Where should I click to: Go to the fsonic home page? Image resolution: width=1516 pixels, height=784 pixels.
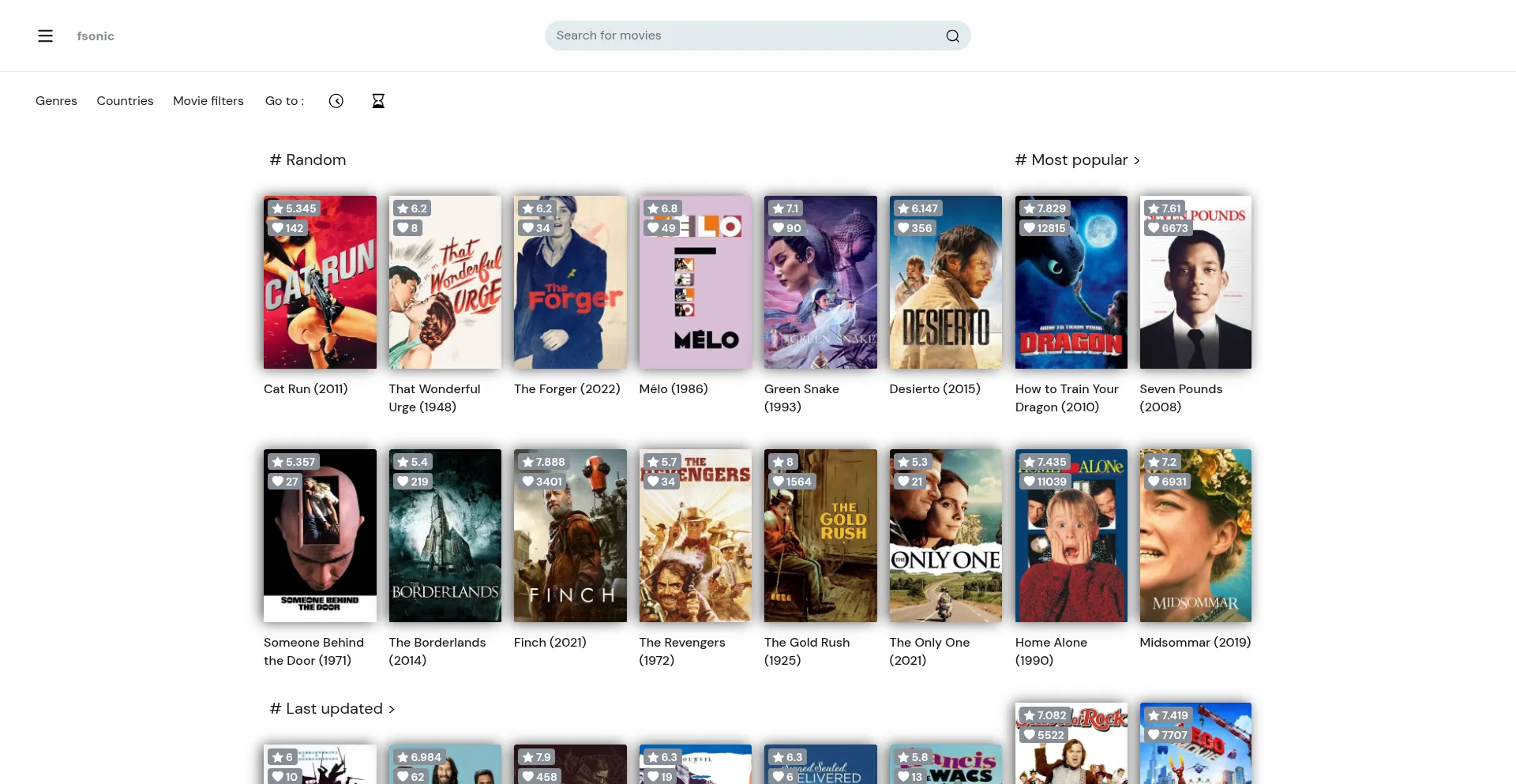pyautogui.click(x=96, y=36)
